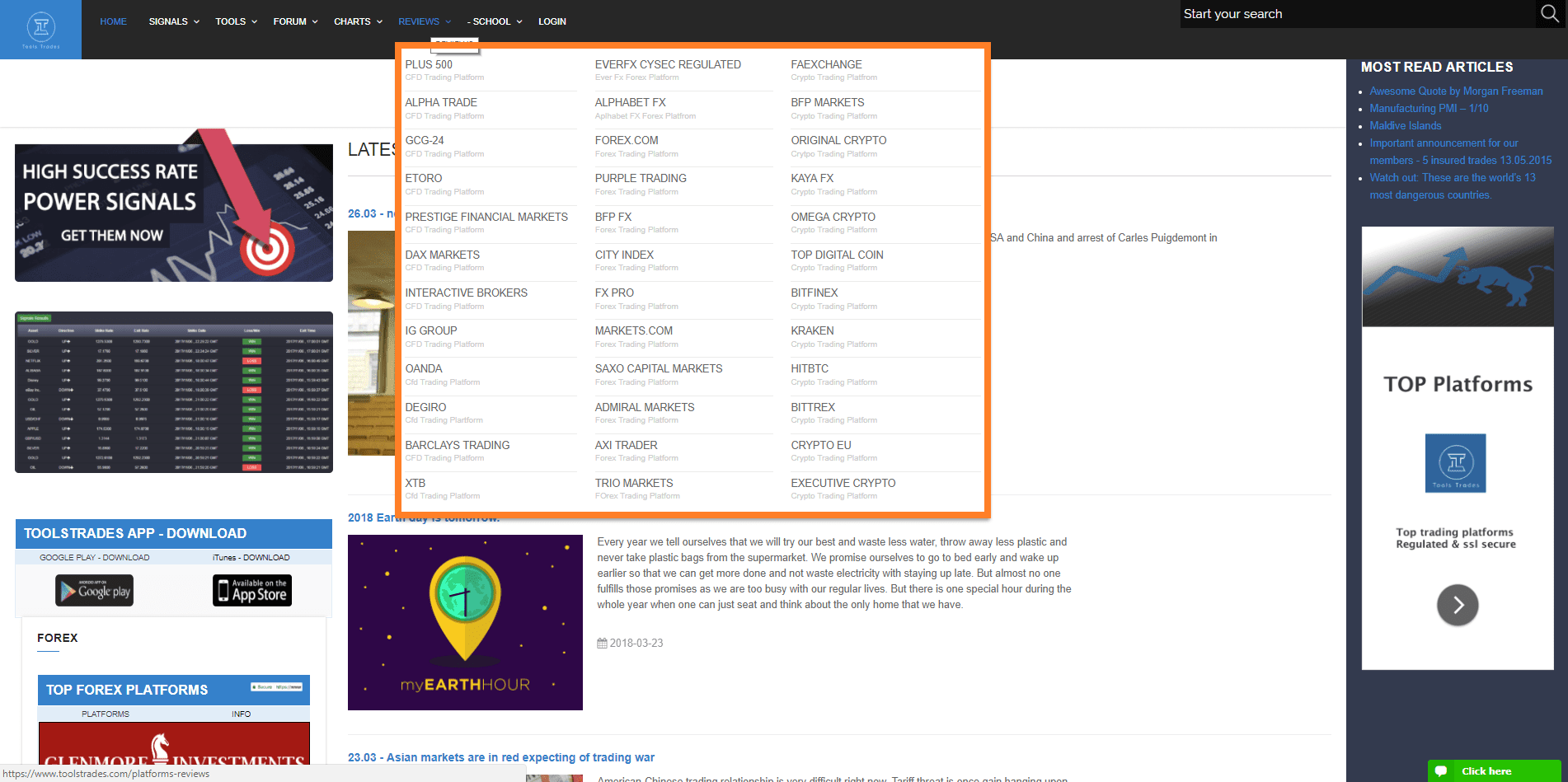Expand the FORUM dropdown menu
The width and height of the screenshot is (1568, 782).
tap(296, 21)
